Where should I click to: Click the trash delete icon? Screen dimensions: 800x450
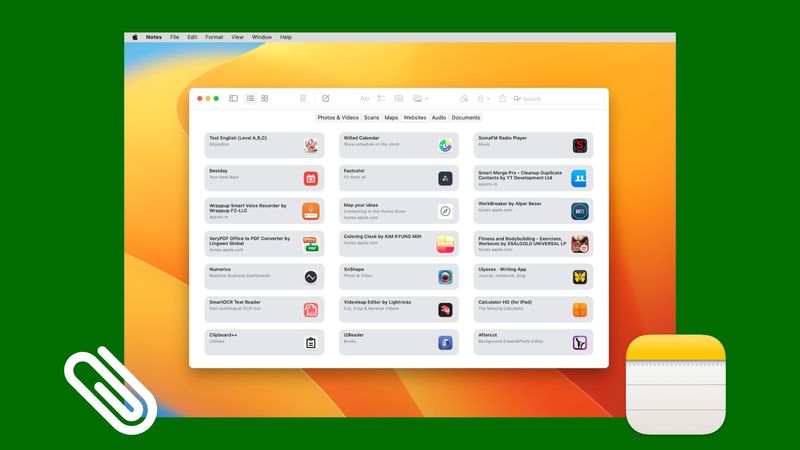point(303,98)
